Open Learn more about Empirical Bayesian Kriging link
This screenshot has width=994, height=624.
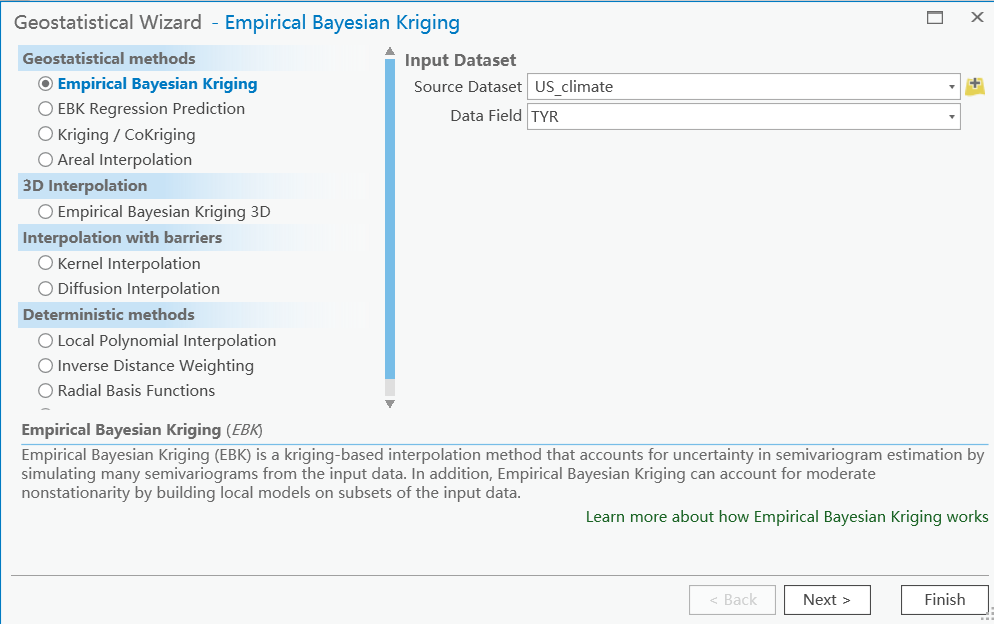[x=786, y=517]
